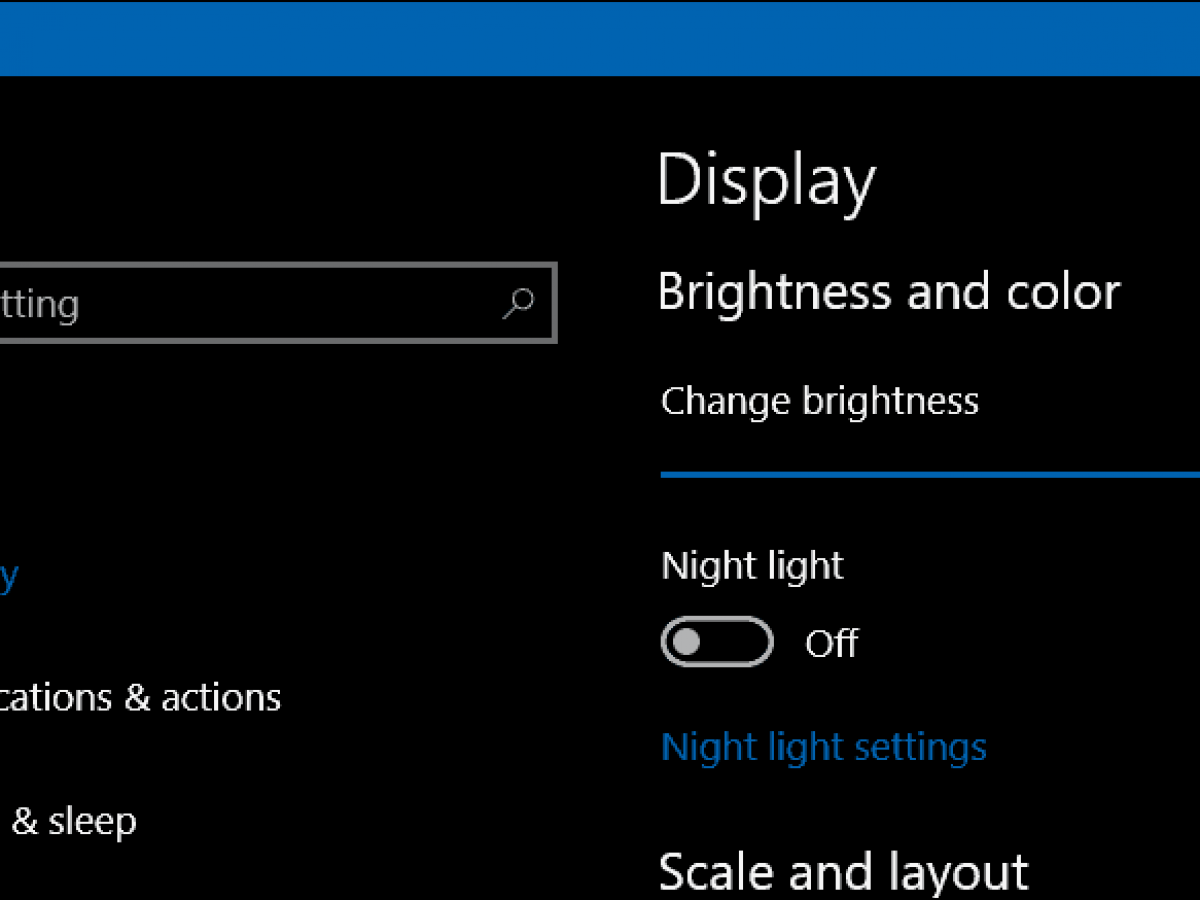Click the Night light label text
Screen dimensions: 1200x900
point(752,566)
